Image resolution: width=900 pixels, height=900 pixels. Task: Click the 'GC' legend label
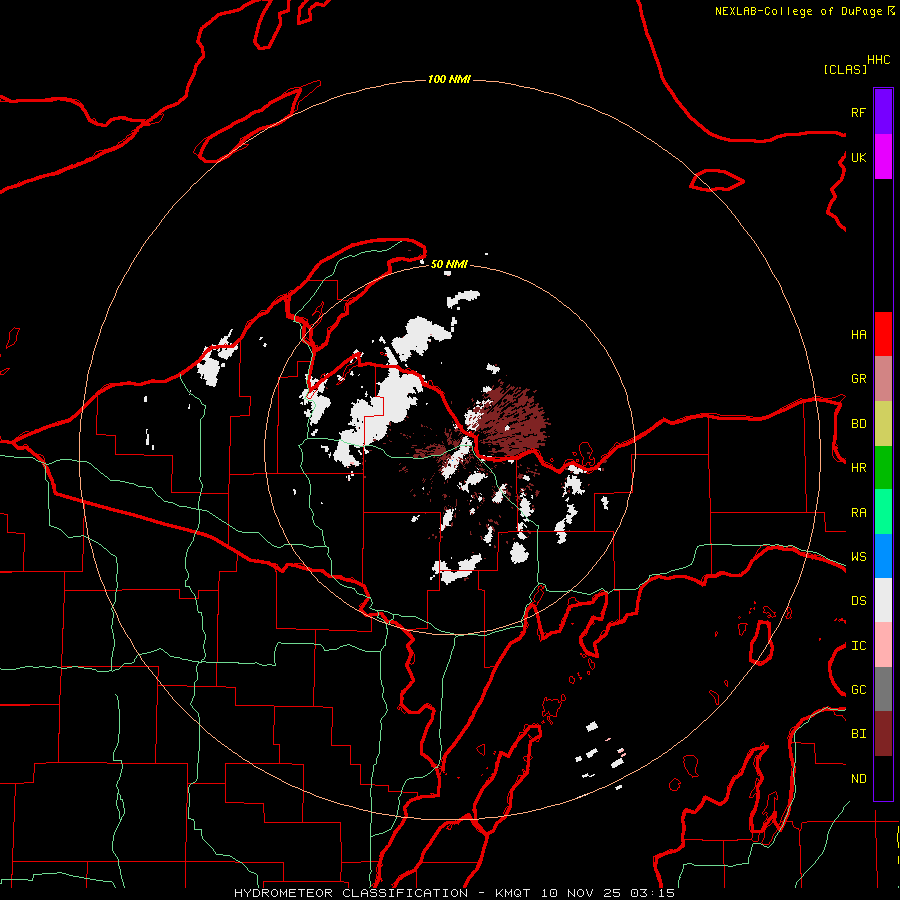point(858,690)
